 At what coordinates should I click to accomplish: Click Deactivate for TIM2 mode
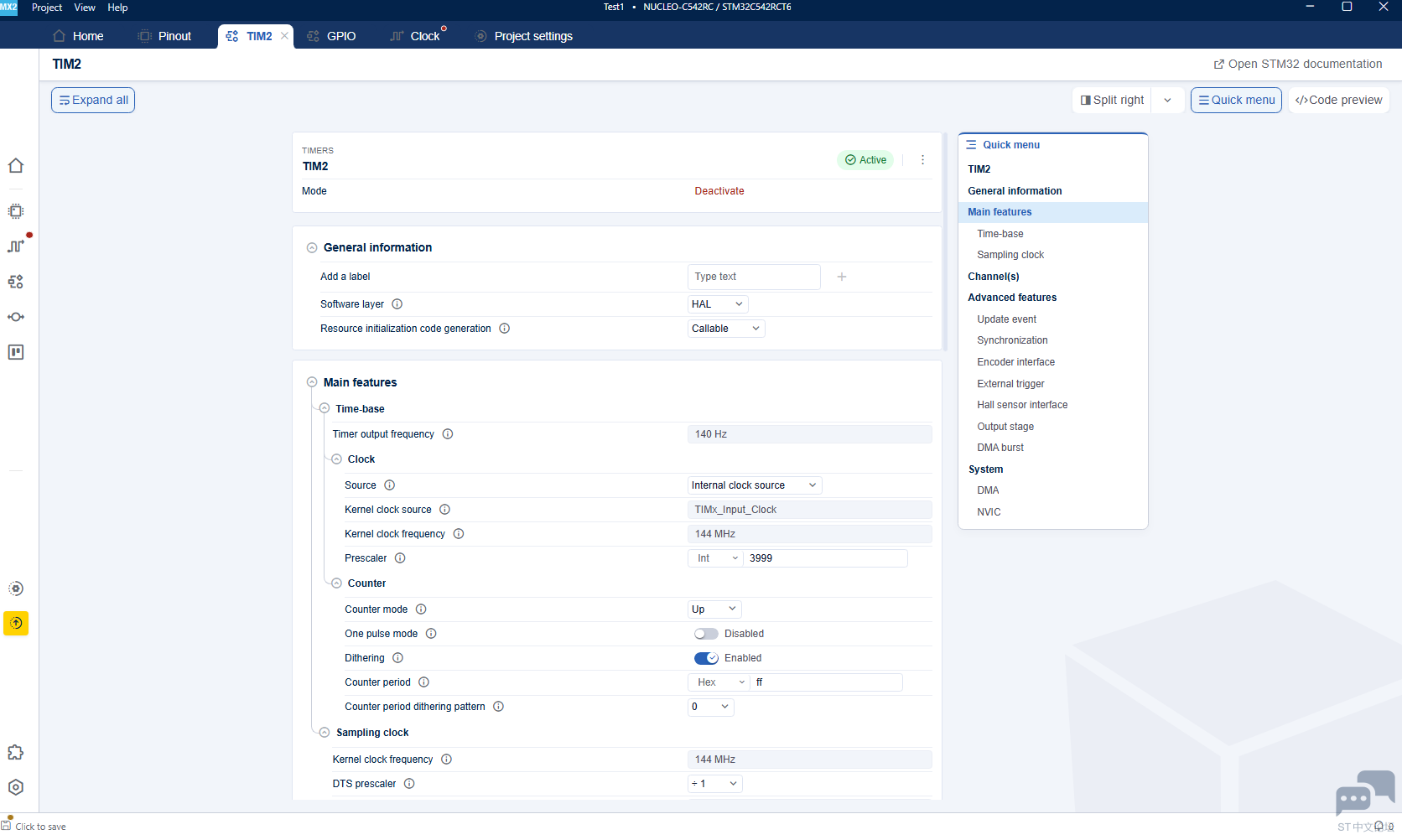[x=719, y=191]
